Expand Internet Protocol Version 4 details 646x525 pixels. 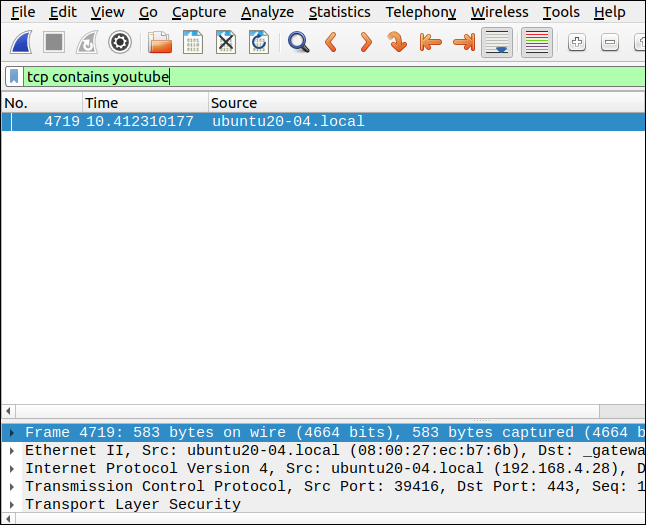[12, 469]
